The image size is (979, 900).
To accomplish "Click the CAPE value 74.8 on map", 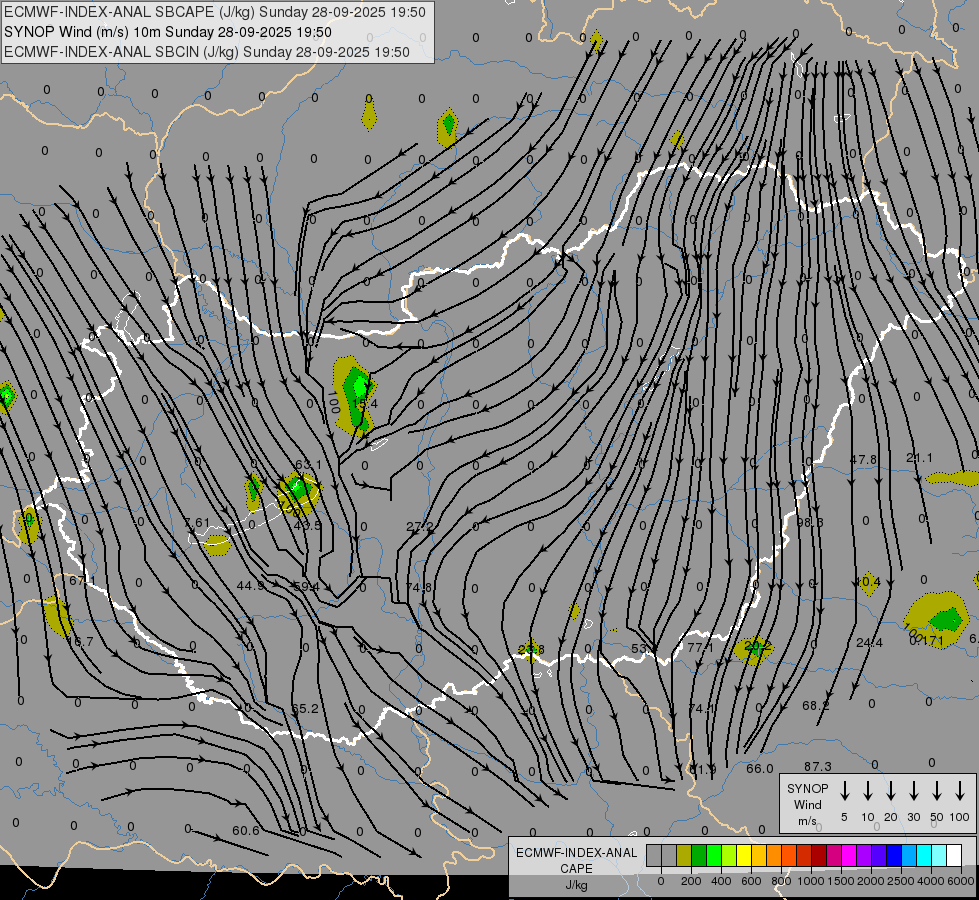I will click(x=418, y=587).
